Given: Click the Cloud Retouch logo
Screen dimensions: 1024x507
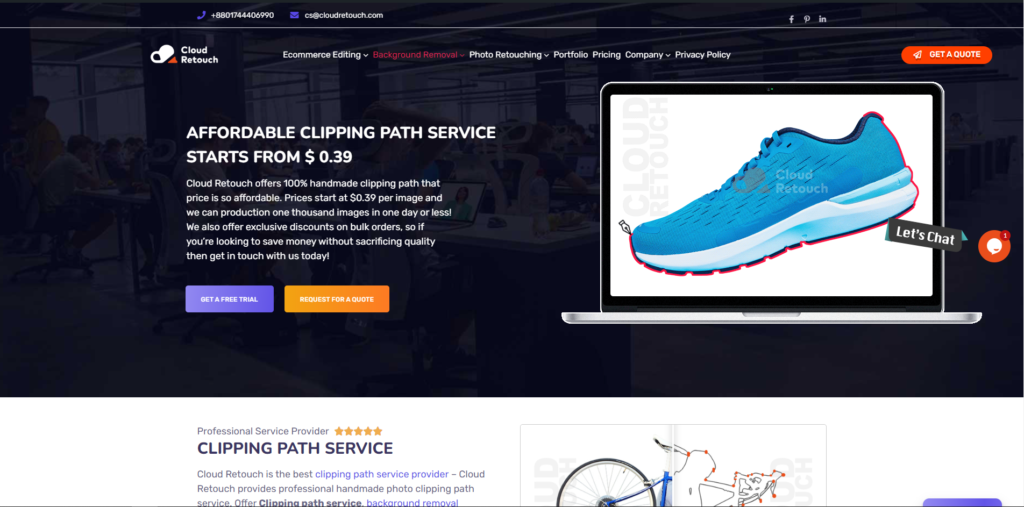Looking at the screenshot, I should coord(184,55).
